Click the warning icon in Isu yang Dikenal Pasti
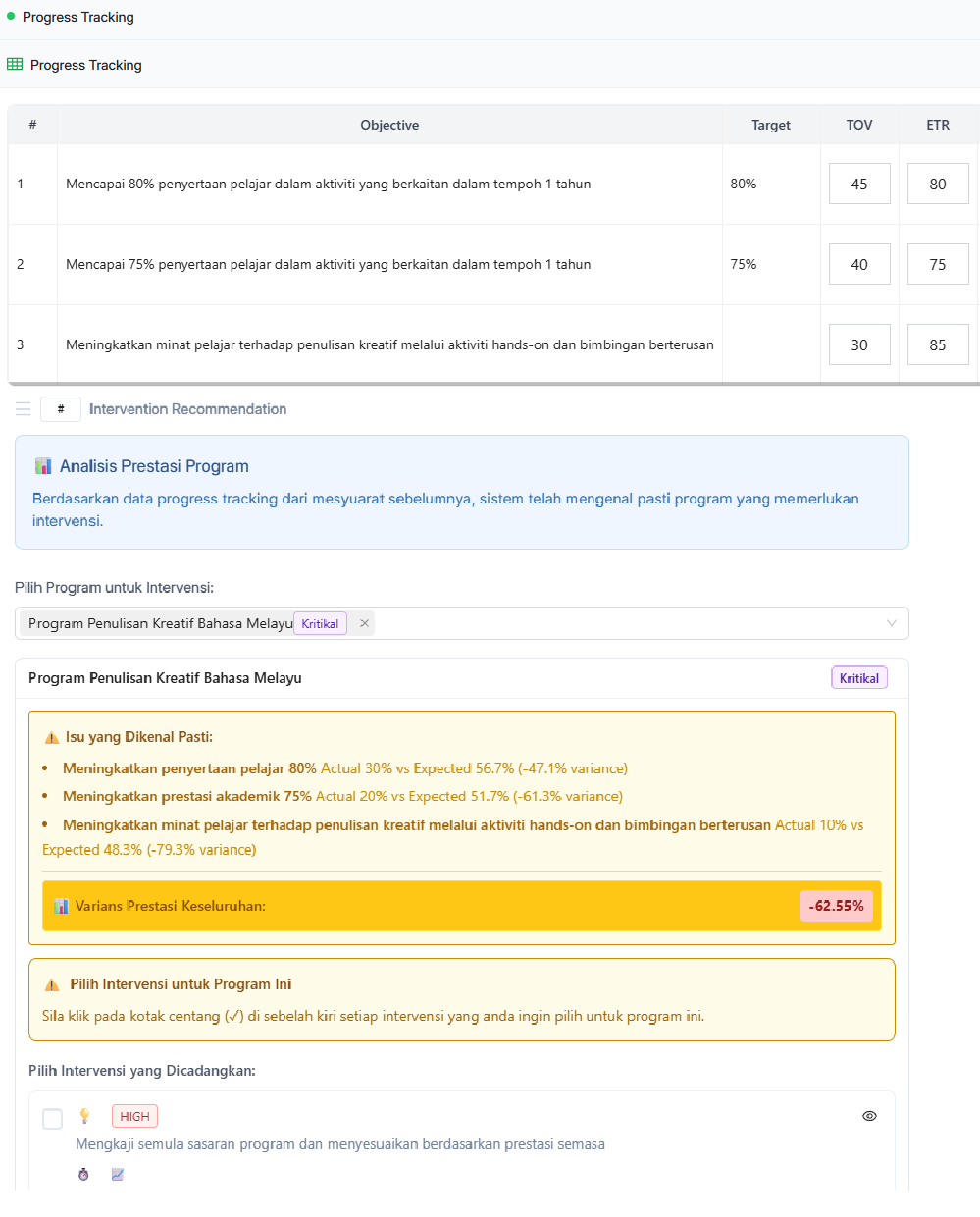The height and width of the screenshot is (1217, 980). point(52,736)
